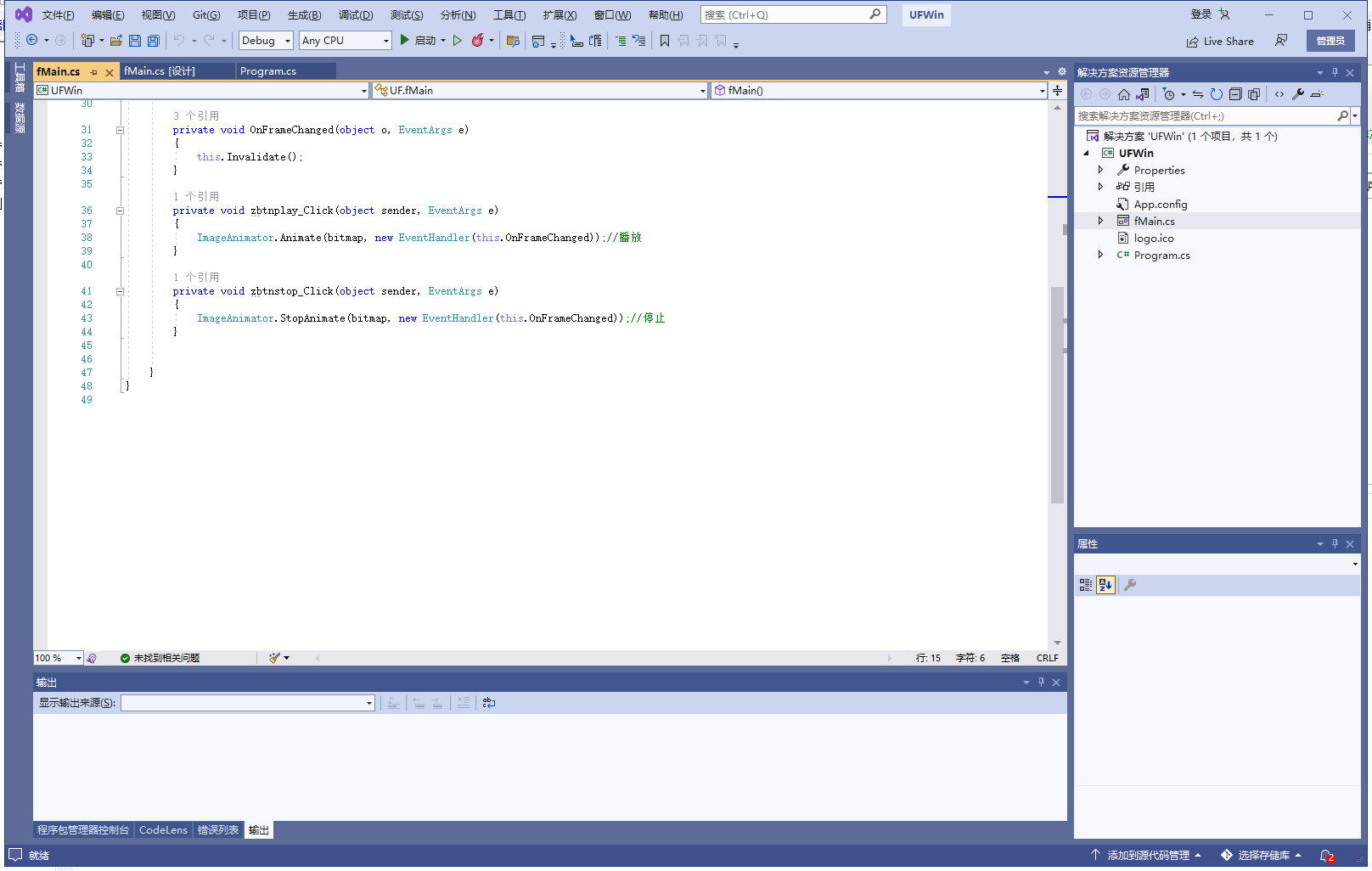This screenshot has height=871, width=1372.
Task: Click the 登录 sign-in link
Action: [1200, 14]
